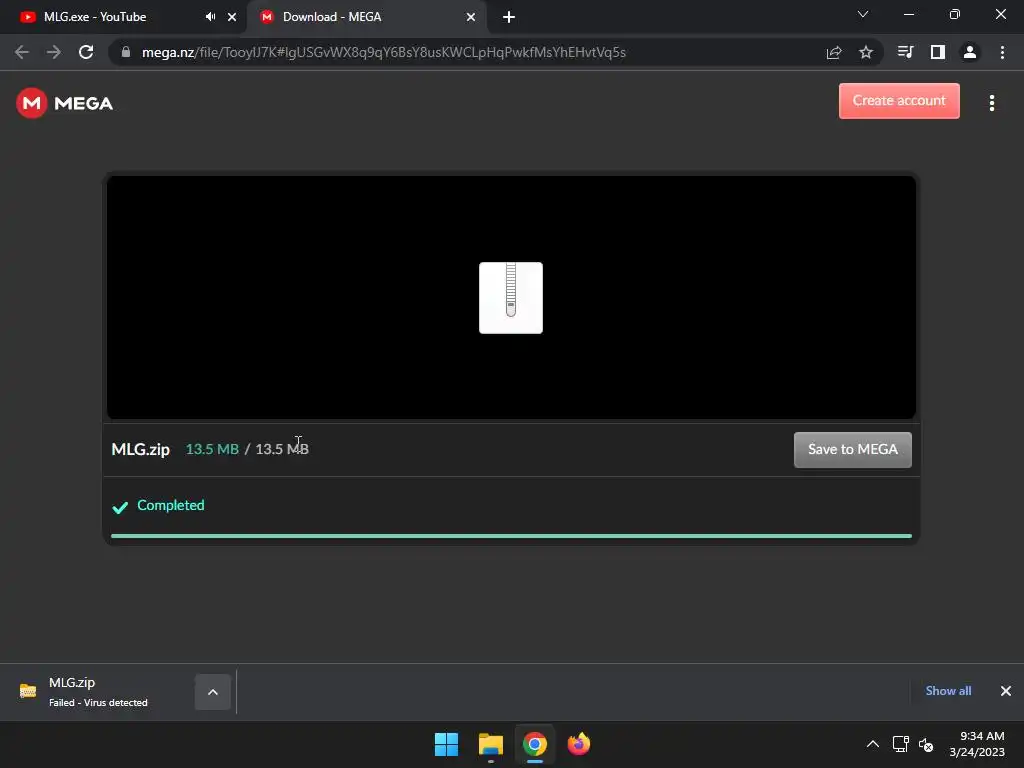Click Show all downloads link
Viewport: 1024px width, 768px height.
[x=948, y=691]
